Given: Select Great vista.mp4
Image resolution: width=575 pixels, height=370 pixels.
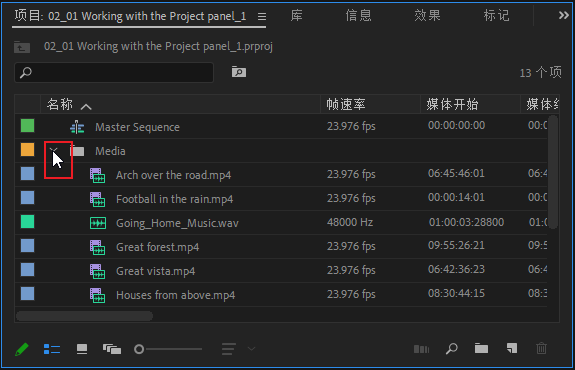Looking at the screenshot, I should tap(155, 271).
